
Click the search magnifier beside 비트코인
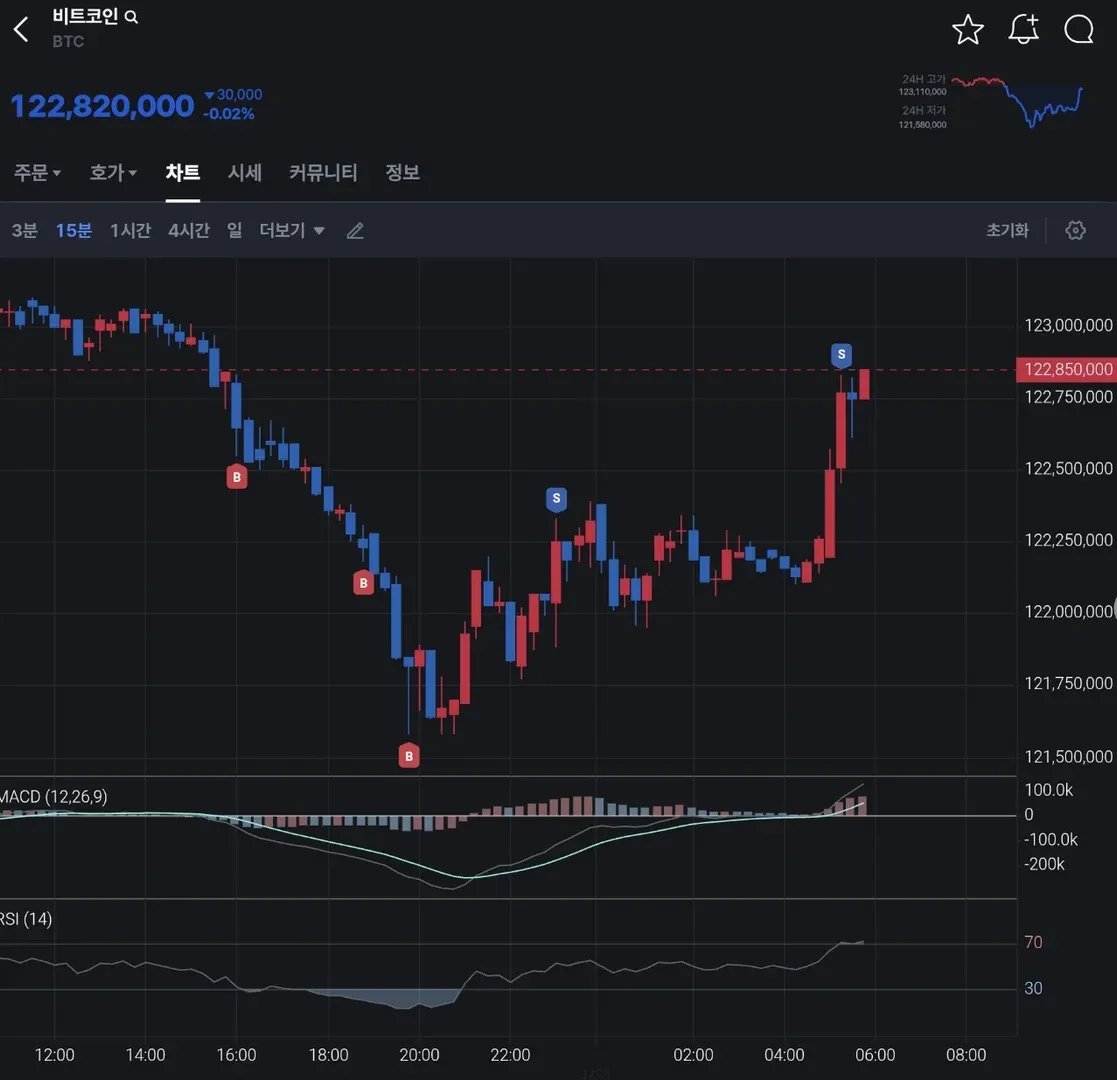point(131,17)
